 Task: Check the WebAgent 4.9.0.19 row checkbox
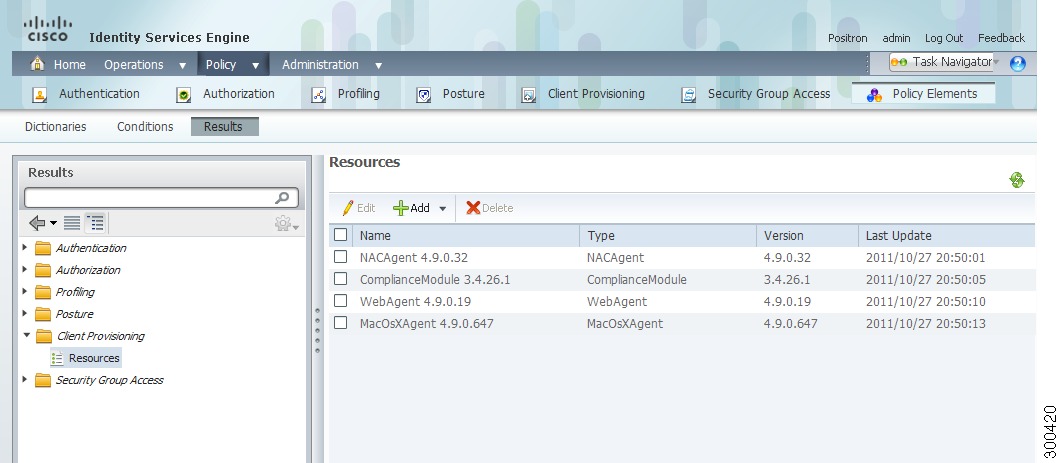[x=341, y=301]
